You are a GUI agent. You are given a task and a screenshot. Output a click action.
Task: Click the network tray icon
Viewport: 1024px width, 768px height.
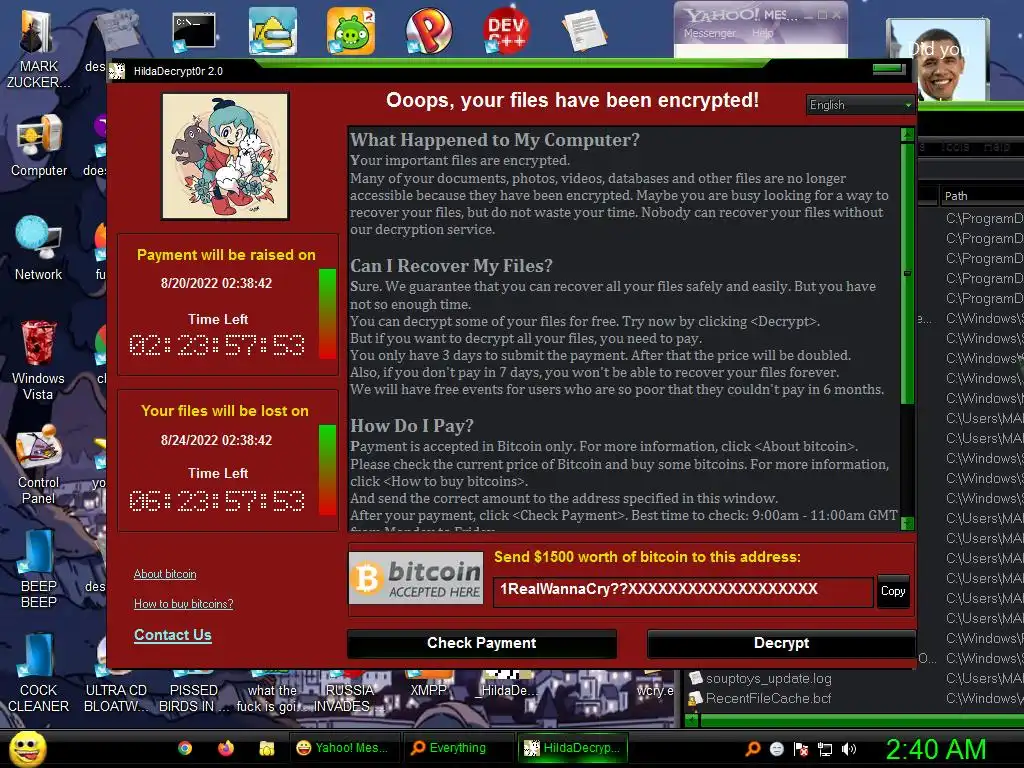pos(825,749)
